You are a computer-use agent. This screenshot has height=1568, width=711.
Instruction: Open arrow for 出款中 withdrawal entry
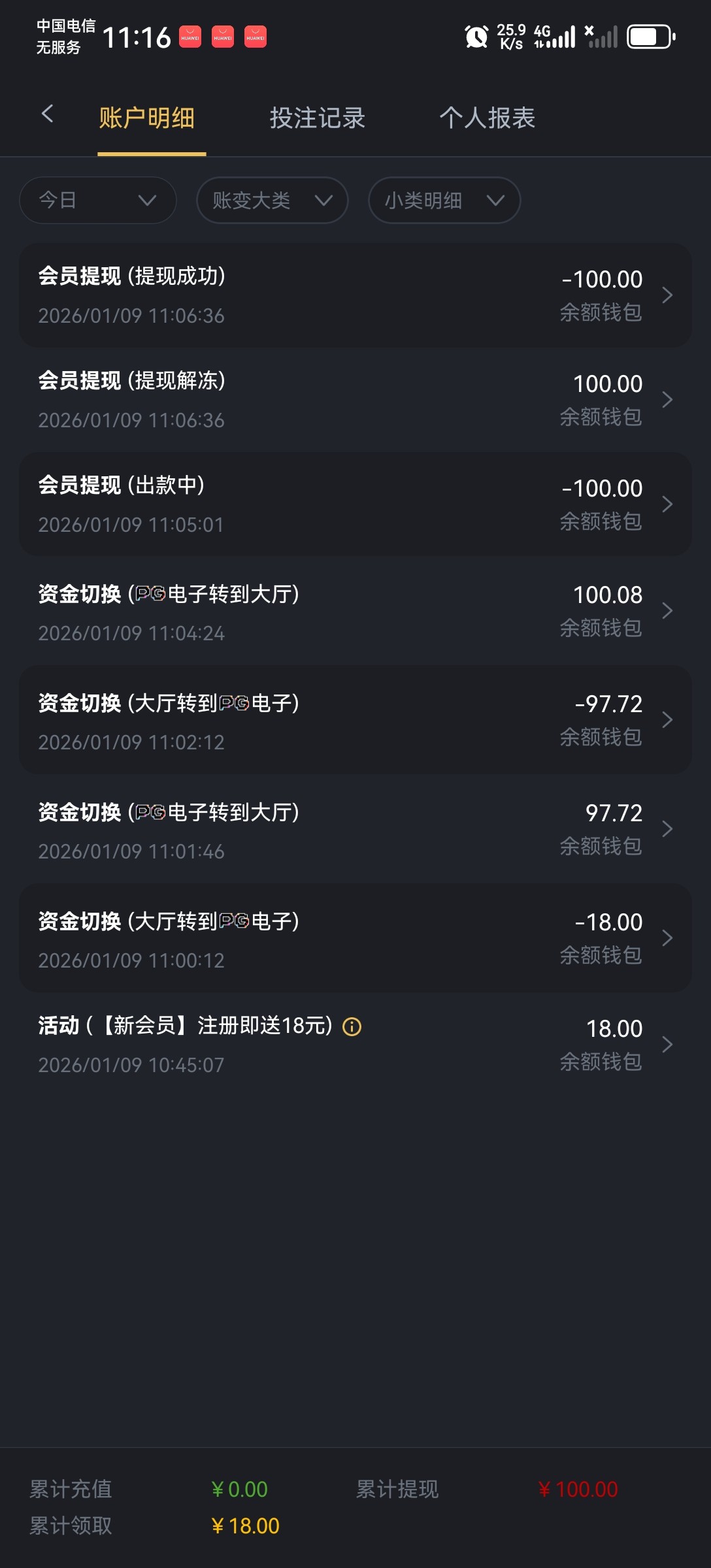click(667, 504)
